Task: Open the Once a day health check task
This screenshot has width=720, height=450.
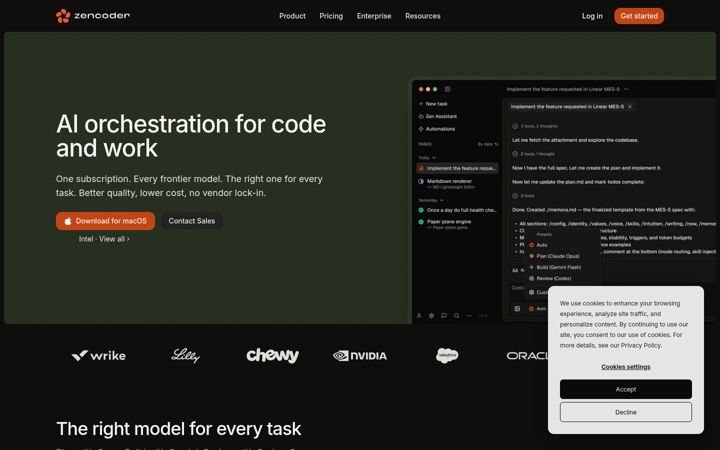Action: click(x=457, y=210)
